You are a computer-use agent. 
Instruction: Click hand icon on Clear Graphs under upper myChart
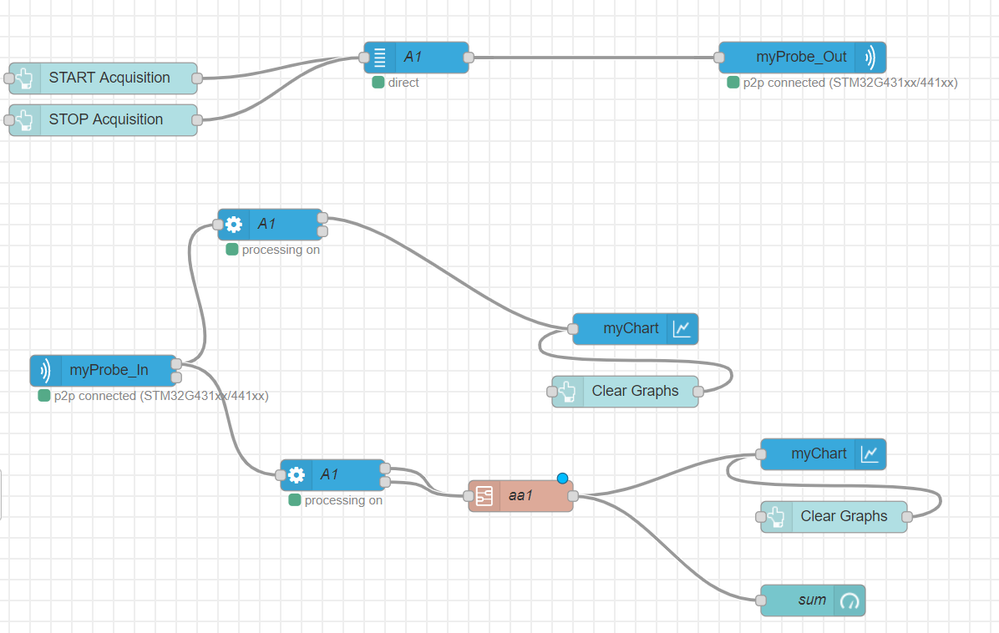(567, 391)
